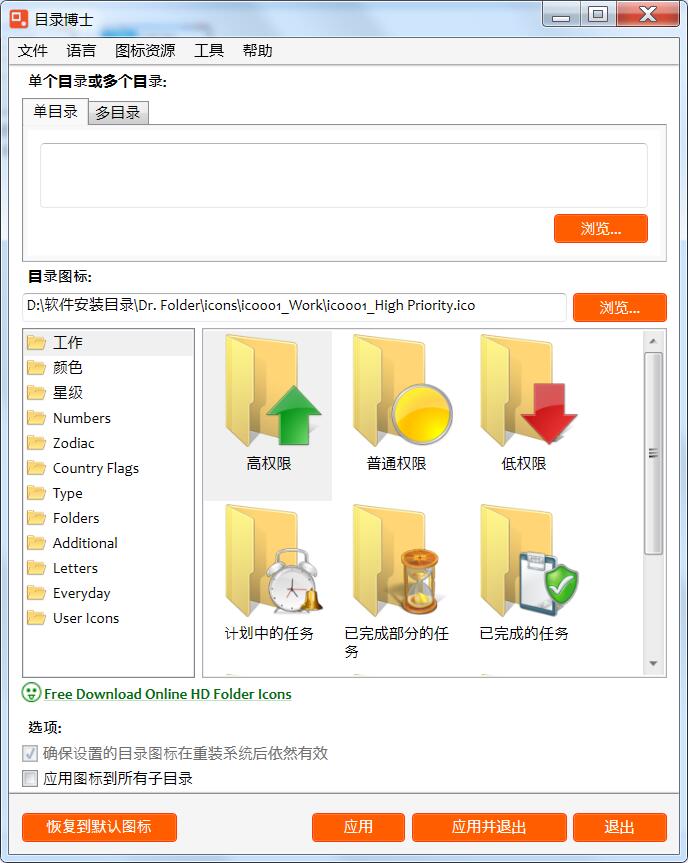Click the 应用并退出 button
Image resolution: width=688 pixels, height=863 pixels.
[489, 827]
